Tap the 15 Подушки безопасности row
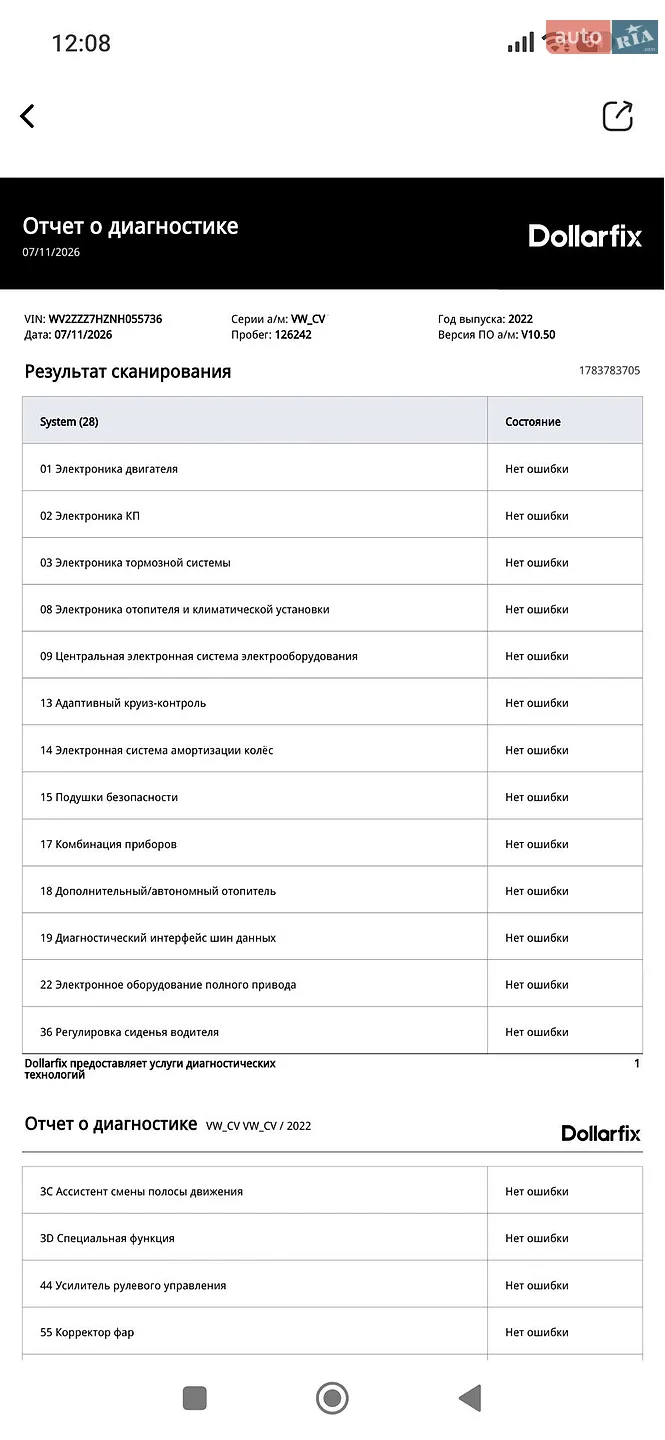665x1440 pixels. (332, 797)
